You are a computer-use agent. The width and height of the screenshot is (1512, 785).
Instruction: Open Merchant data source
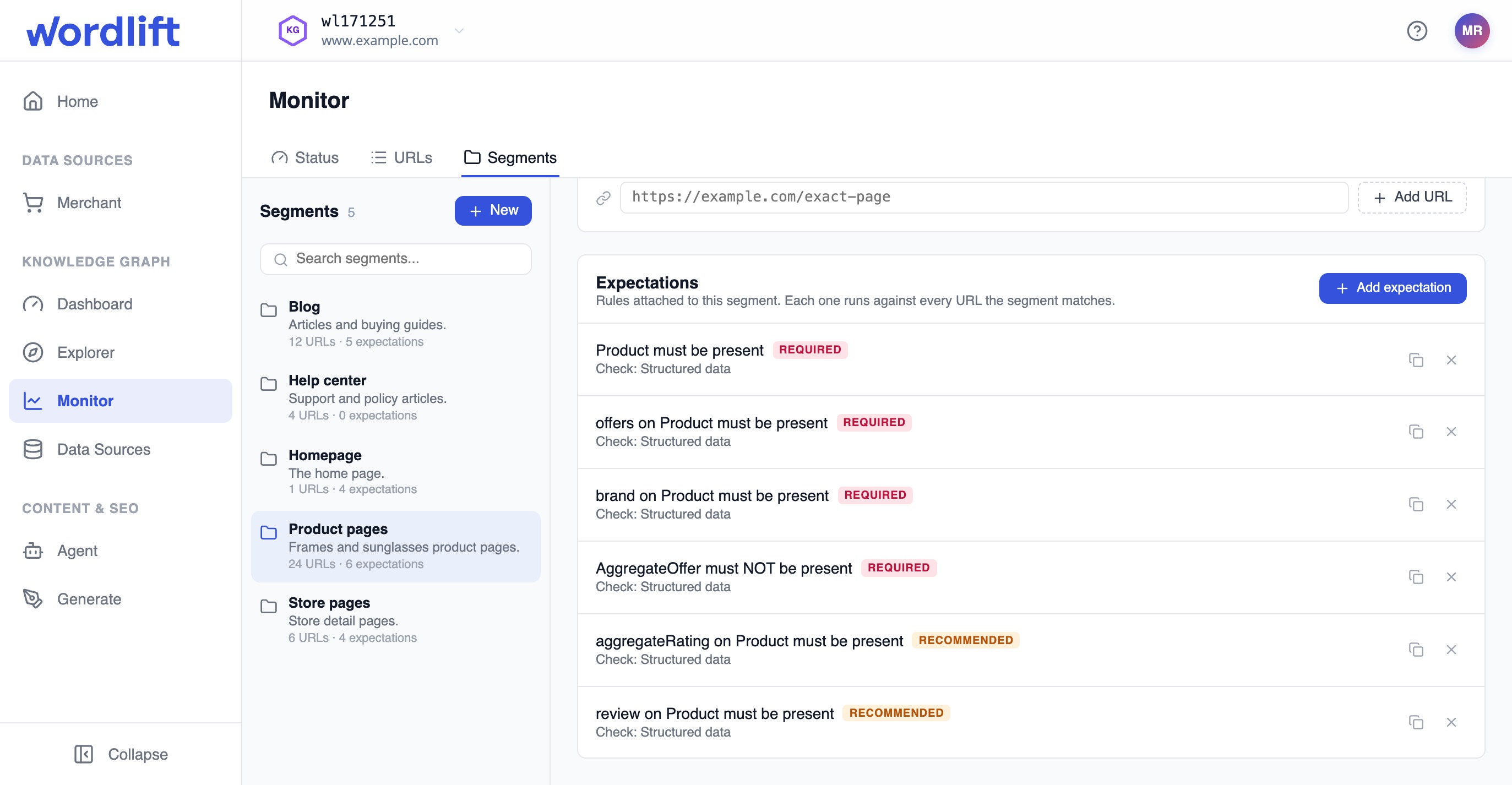point(121,203)
